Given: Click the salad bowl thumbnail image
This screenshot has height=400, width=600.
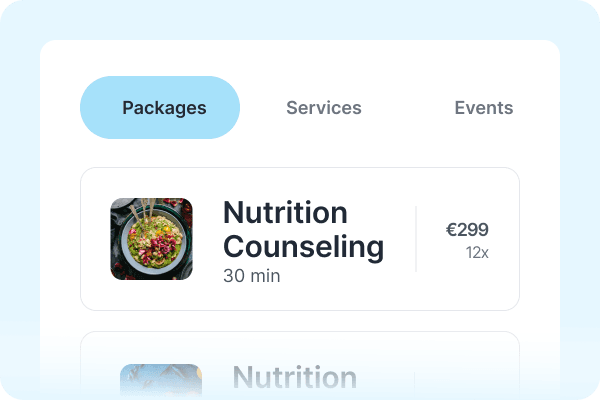Looking at the screenshot, I should (x=151, y=239).
